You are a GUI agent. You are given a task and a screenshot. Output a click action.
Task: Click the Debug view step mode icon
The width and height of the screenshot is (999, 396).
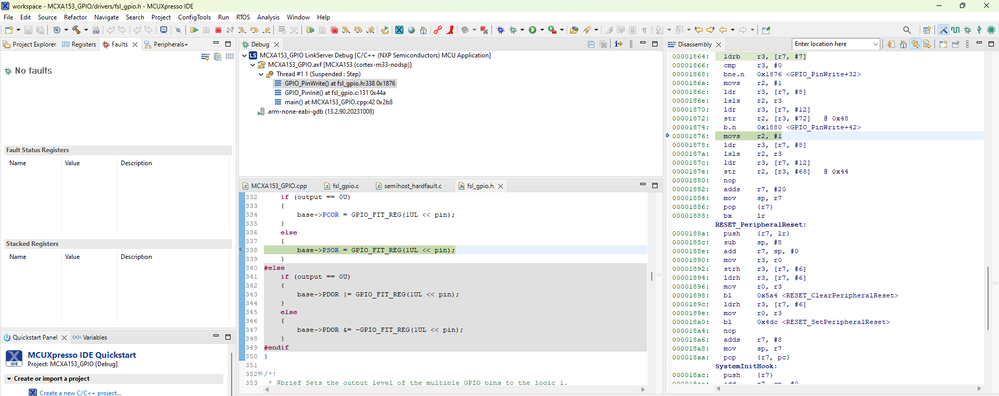tap(618, 44)
